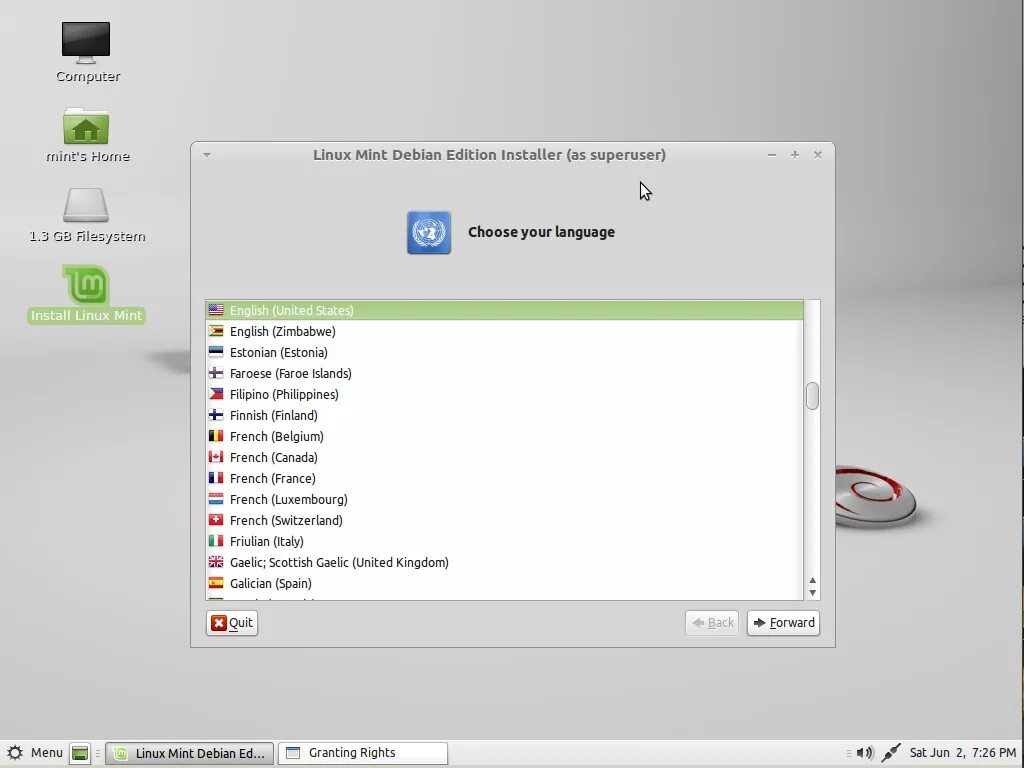Maximize the installer window
This screenshot has width=1024, height=768.
(795, 155)
